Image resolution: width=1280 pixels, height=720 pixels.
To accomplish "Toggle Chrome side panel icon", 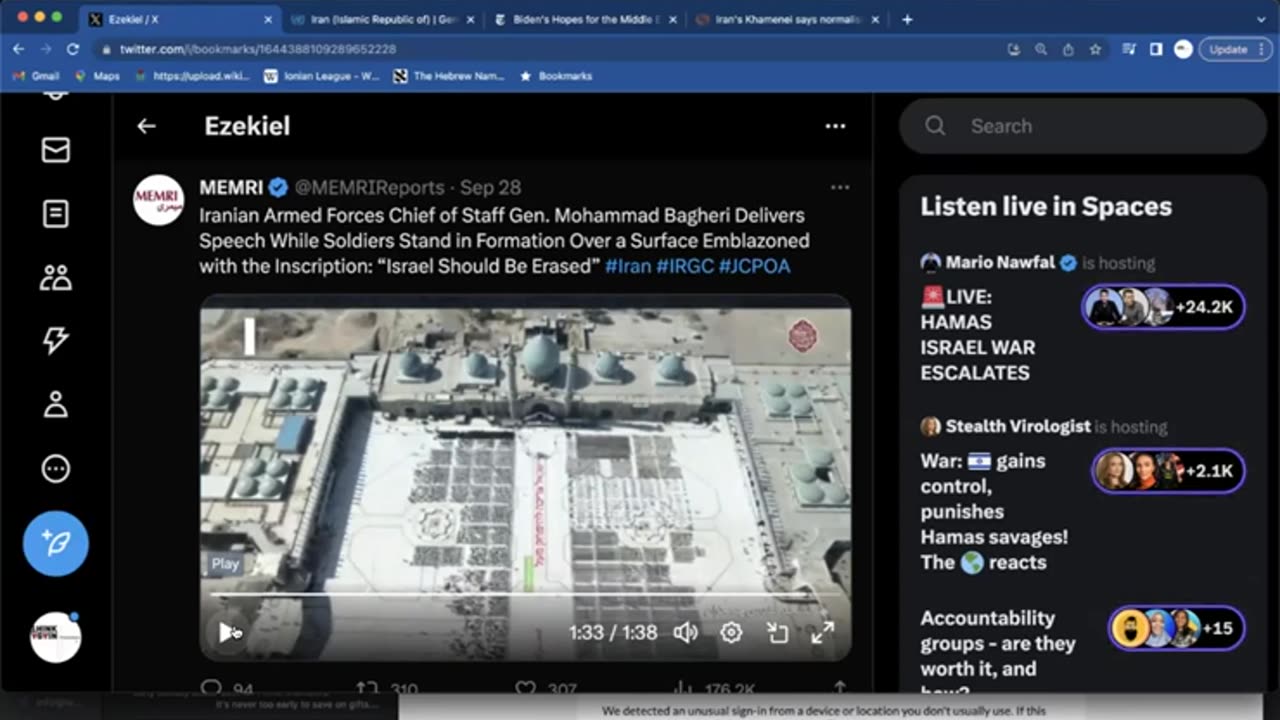I will coord(1156,49).
